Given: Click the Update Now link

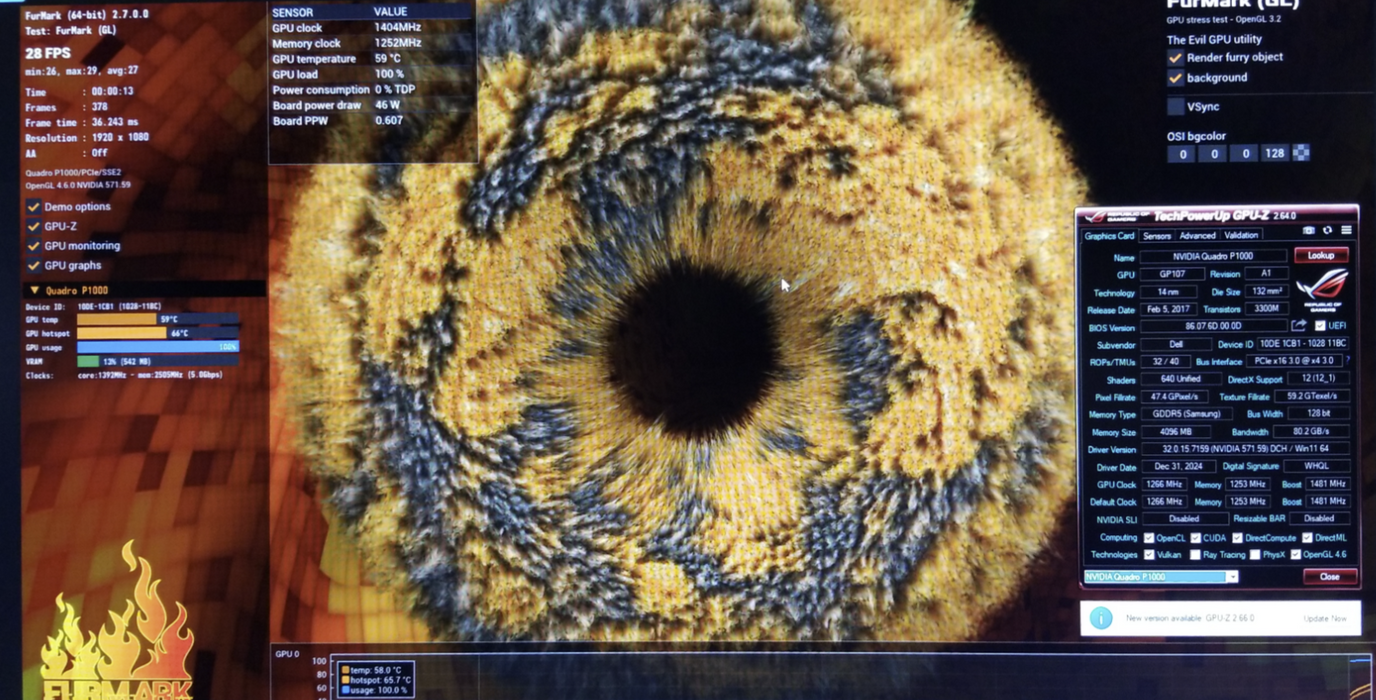Looking at the screenshot, I should (1325, 619).
